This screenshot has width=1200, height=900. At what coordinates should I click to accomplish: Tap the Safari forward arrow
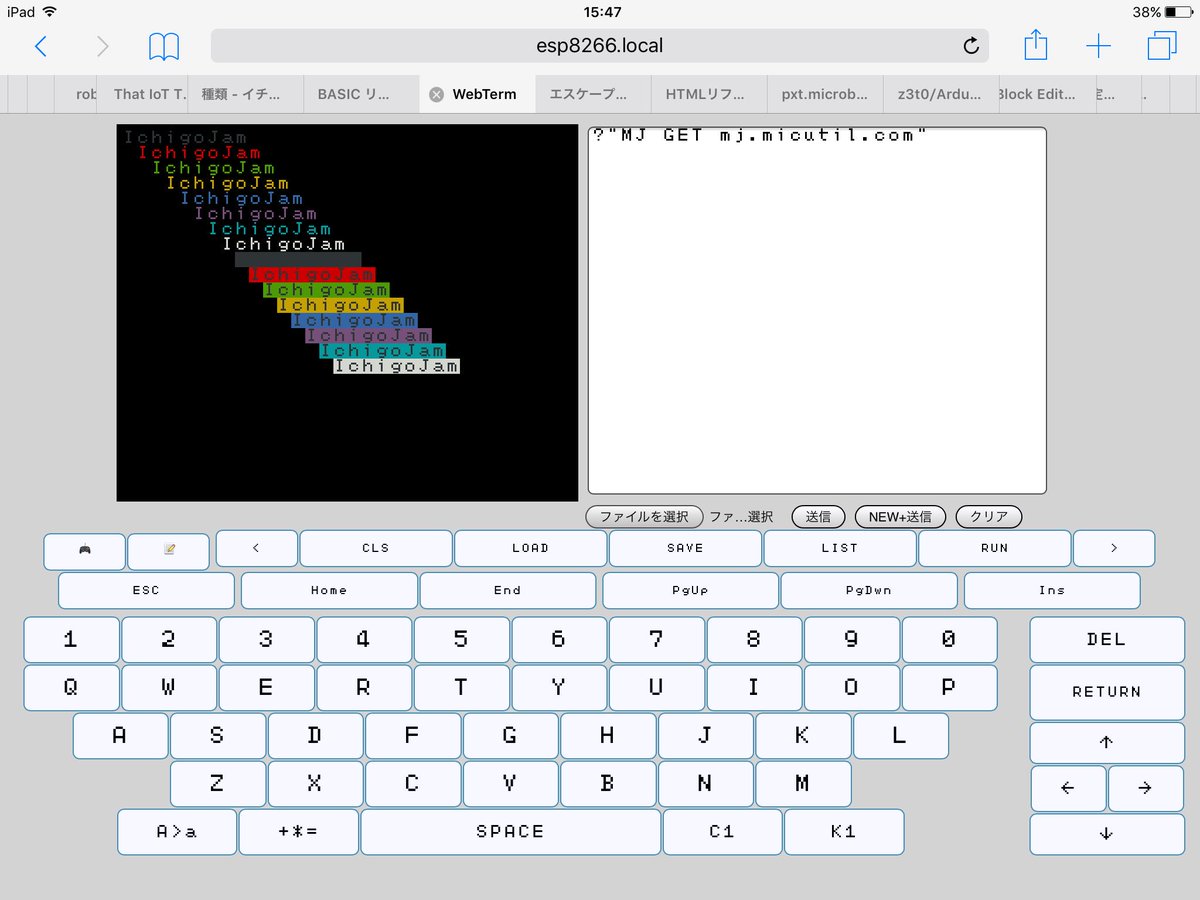[x=102, y=46]
